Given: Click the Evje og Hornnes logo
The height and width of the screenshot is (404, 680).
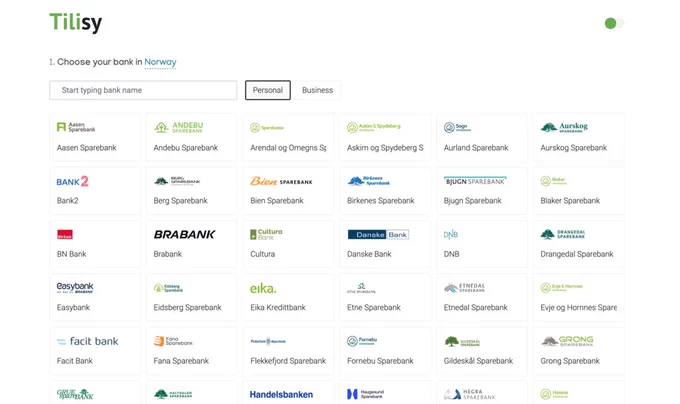Looking at the screenshot, I should tap(562, 287).
